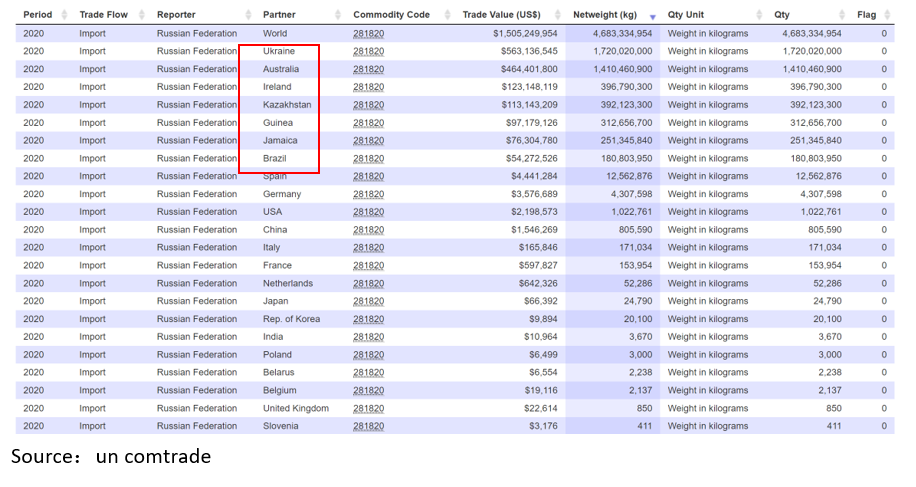Select trade value $22,614
The image size is (916, 487).
pyautogui.click(x=541, y=409)
